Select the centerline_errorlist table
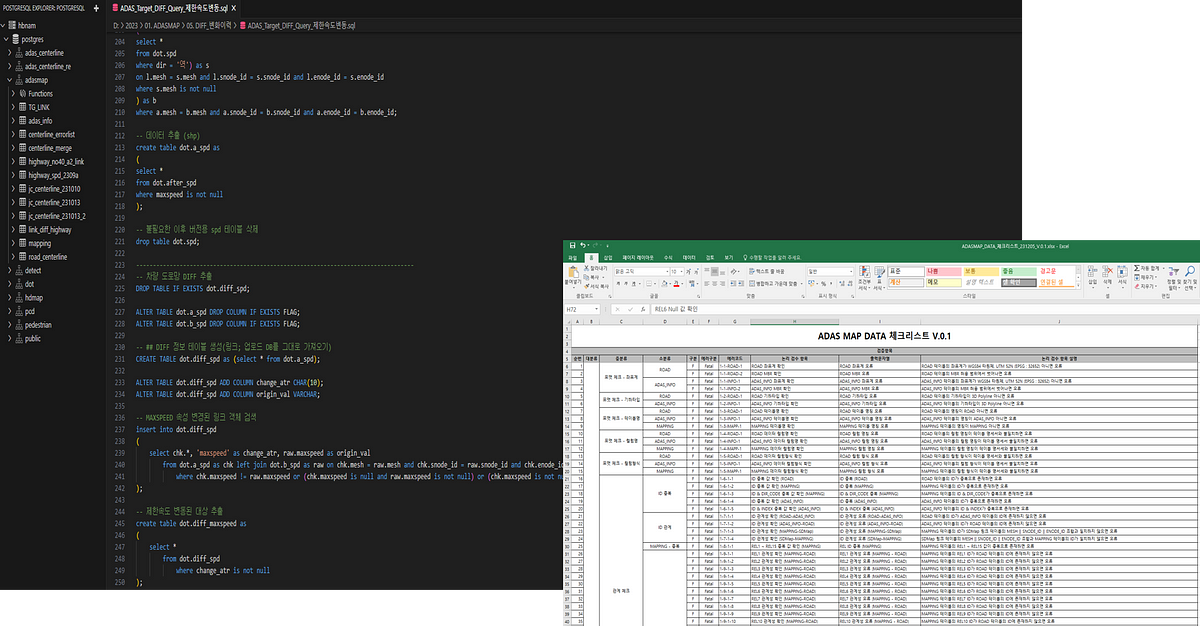Image resolution: width=1200 pixels, height=626 pixels. [x=53, y=134]
